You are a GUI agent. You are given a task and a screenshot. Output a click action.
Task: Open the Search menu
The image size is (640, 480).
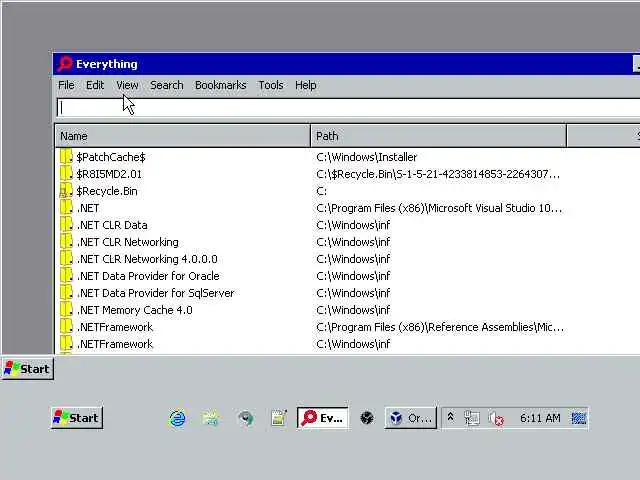click(167, 85)
